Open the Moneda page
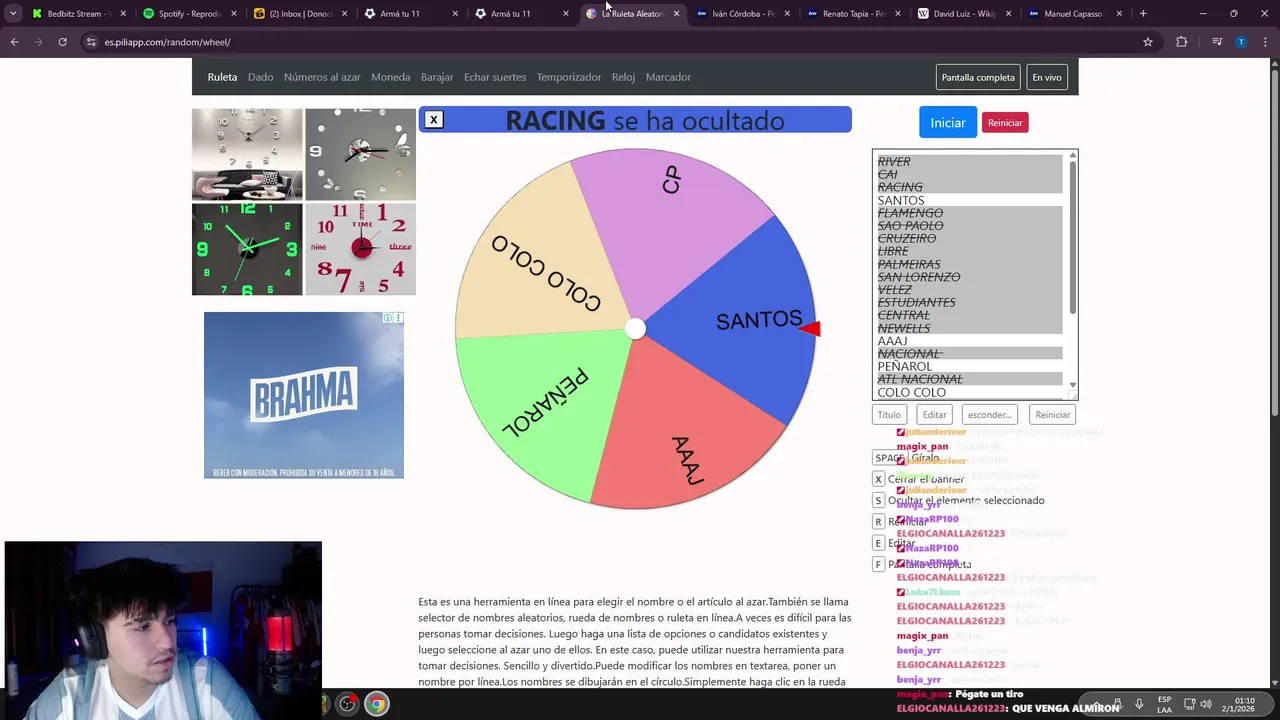The width and height of the screenshot is (1280, 720). (390, 77)
